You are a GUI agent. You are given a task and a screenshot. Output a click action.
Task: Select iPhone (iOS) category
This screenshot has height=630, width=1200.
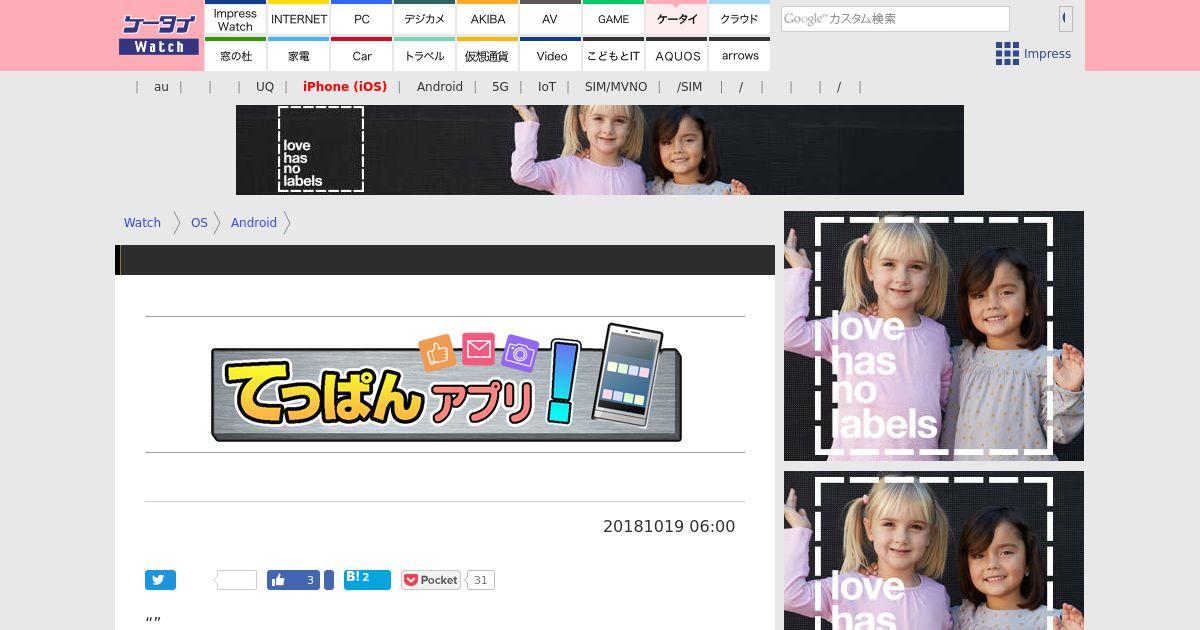point(345,87)
